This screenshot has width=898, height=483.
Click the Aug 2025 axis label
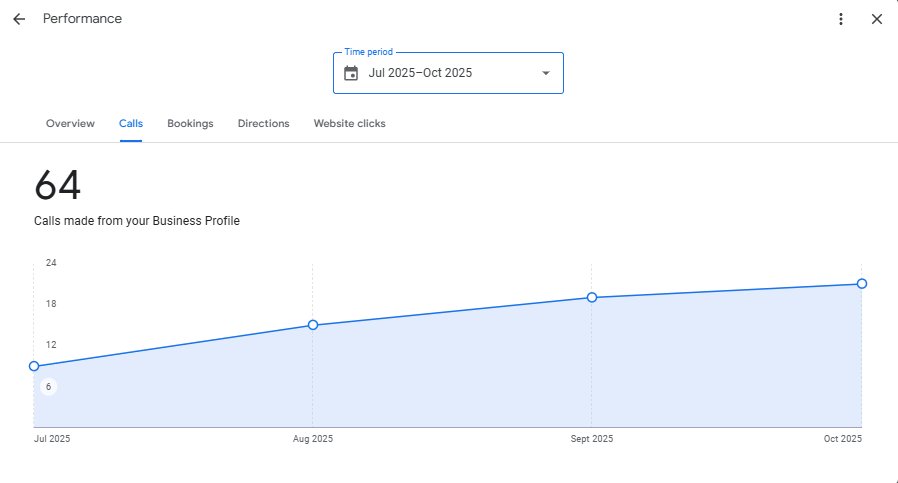tap(313, 438)
